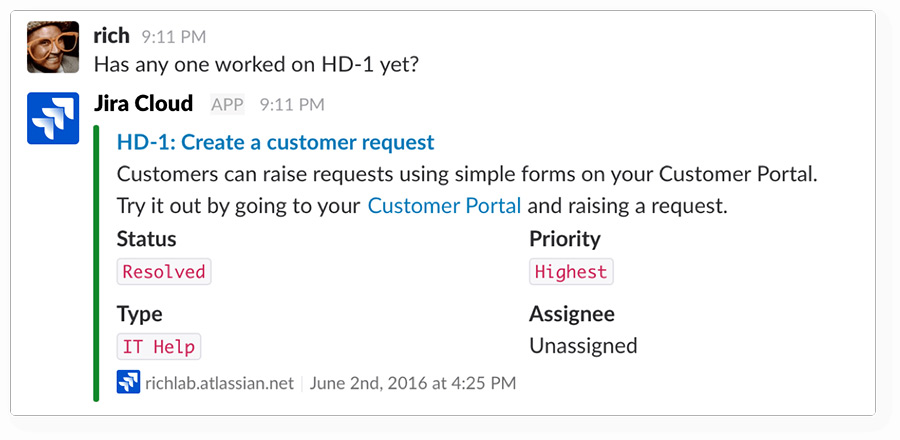Click the Priority field label
900x440 pixels.
click(565, 239)
